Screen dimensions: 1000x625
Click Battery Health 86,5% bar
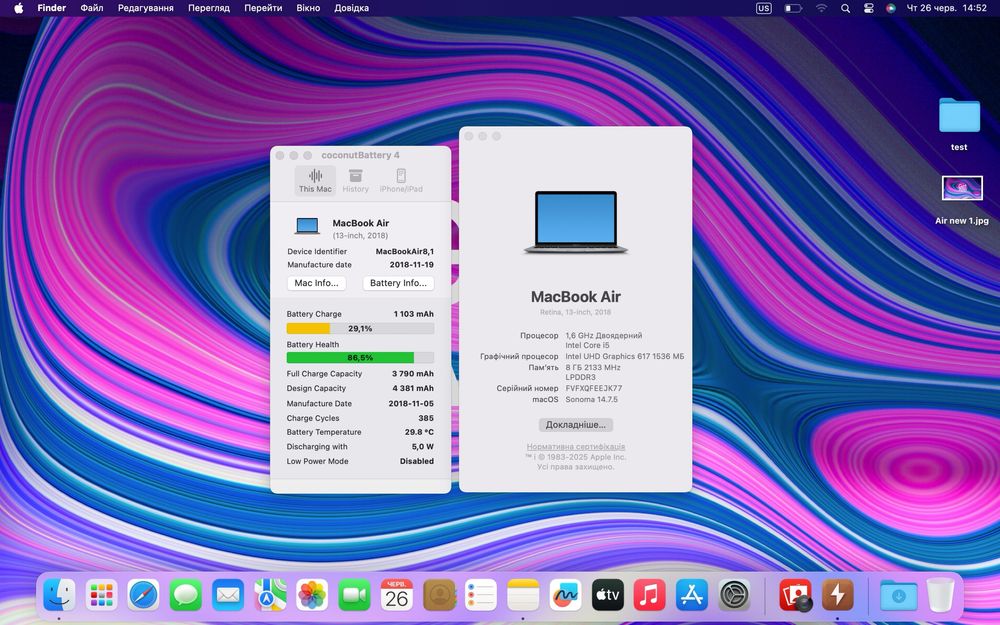(360, 358)
